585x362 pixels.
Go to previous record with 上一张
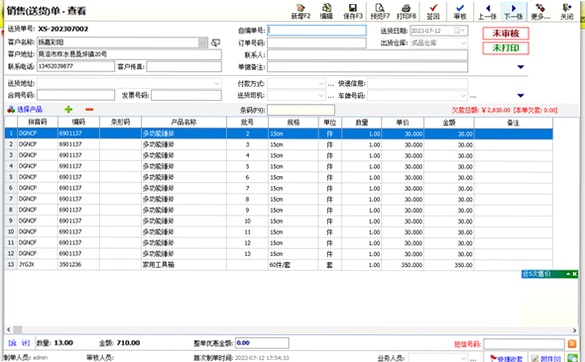pos(487,12)
